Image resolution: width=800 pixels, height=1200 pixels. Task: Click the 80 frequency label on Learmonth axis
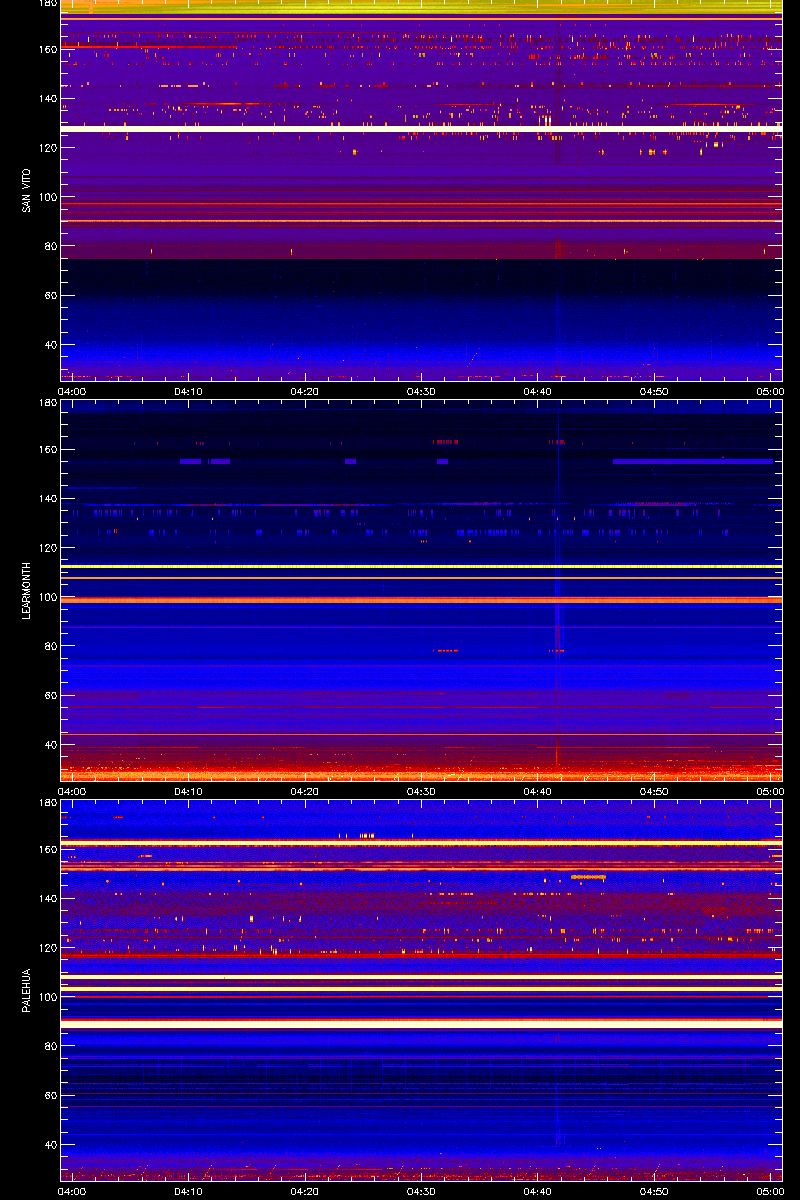49,646
